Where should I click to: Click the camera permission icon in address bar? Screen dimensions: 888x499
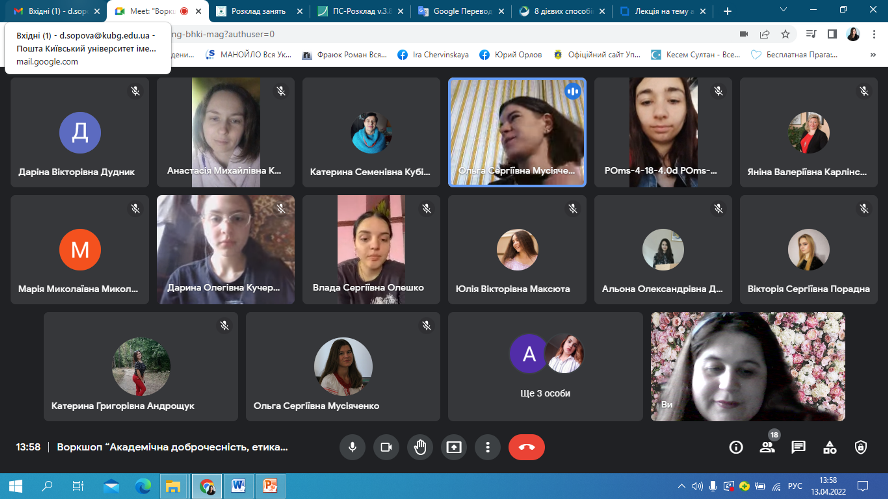744,34
